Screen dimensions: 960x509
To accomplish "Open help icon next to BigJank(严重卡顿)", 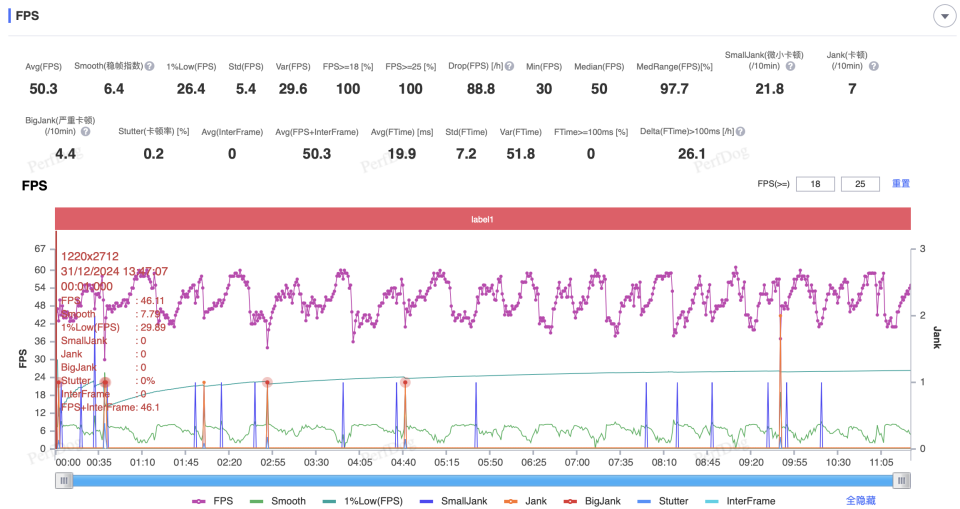I will pos(86,131).
